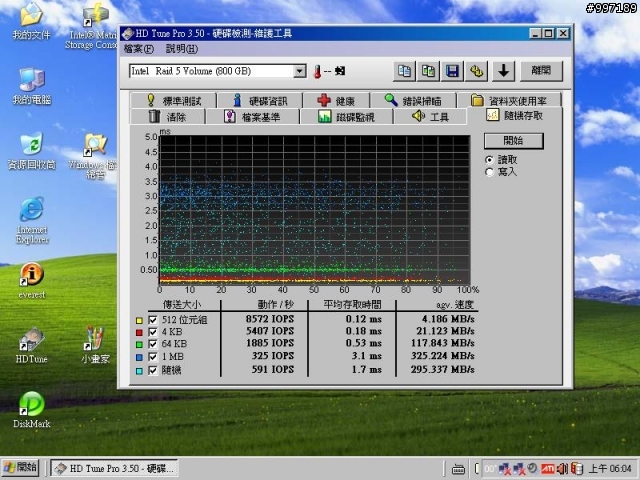Open the Windows folder-with-magnifier desktop shortcut
Viewport: 640px width, 480px height.
[x=95, y=156]
